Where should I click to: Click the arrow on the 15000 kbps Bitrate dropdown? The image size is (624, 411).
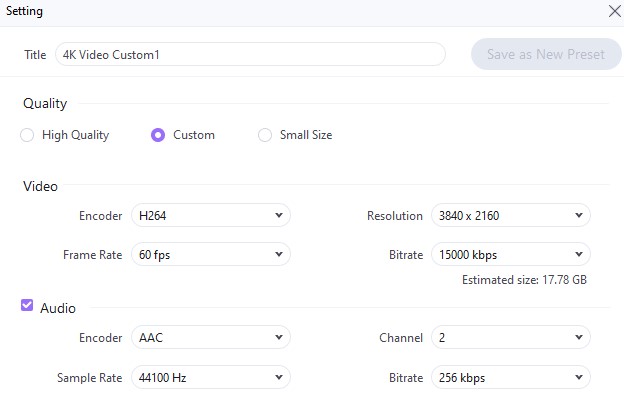pos(578,254)
